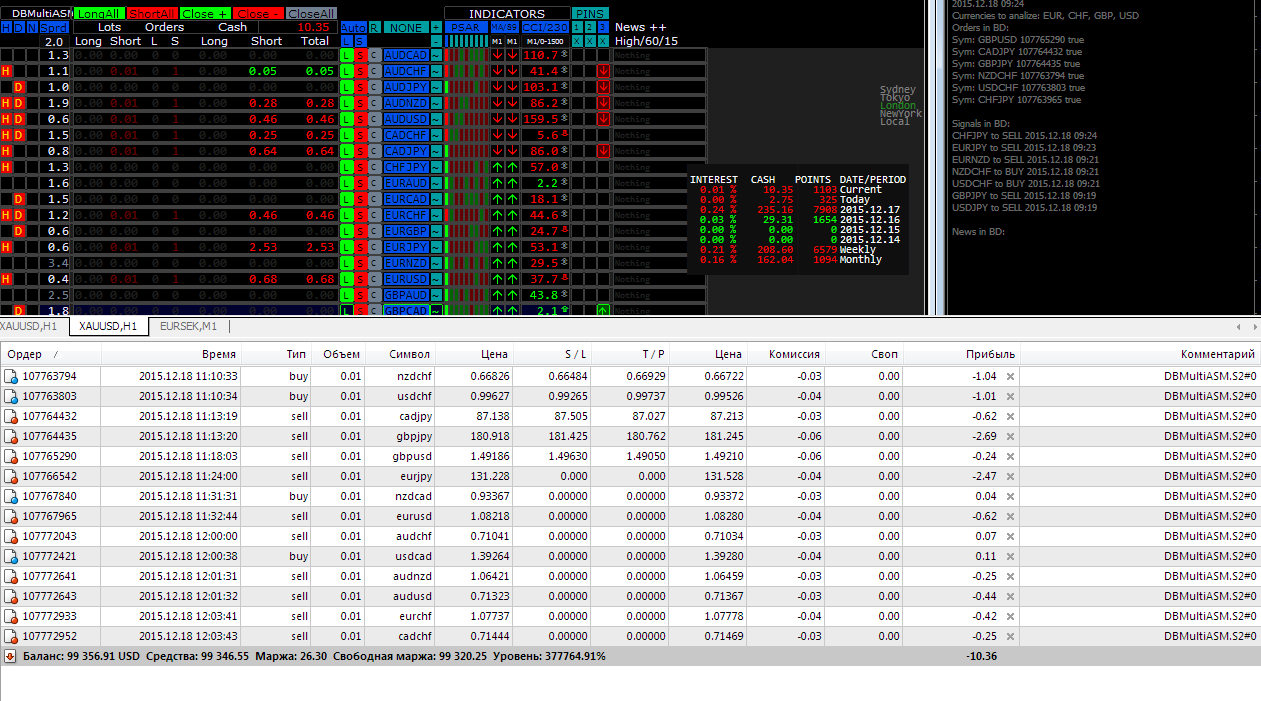Click red down-arrow pin in AUDCHF row
This screenshot has height=701, width=1261.
(x=603, y=71)
